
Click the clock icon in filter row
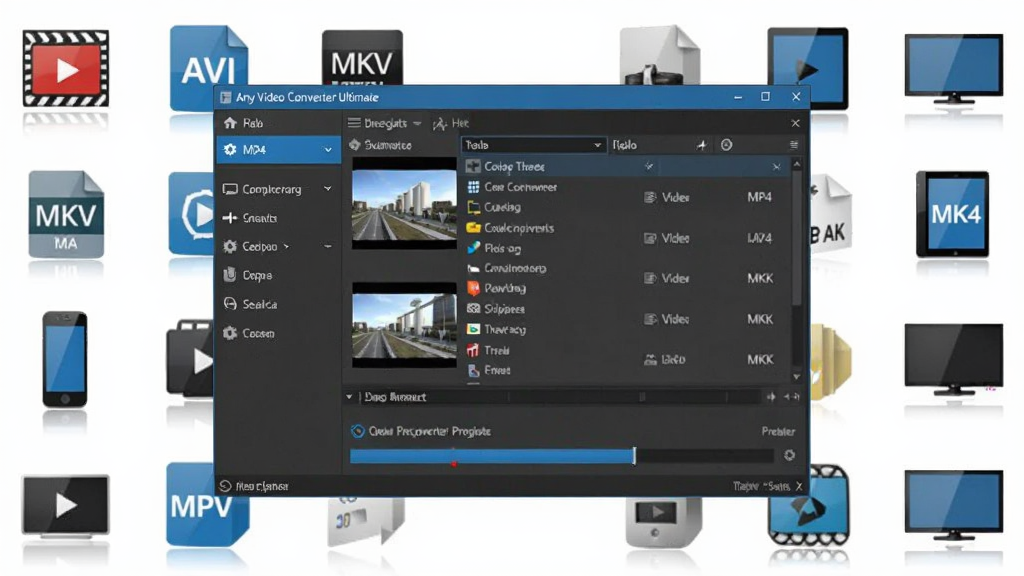click(726, 145)
